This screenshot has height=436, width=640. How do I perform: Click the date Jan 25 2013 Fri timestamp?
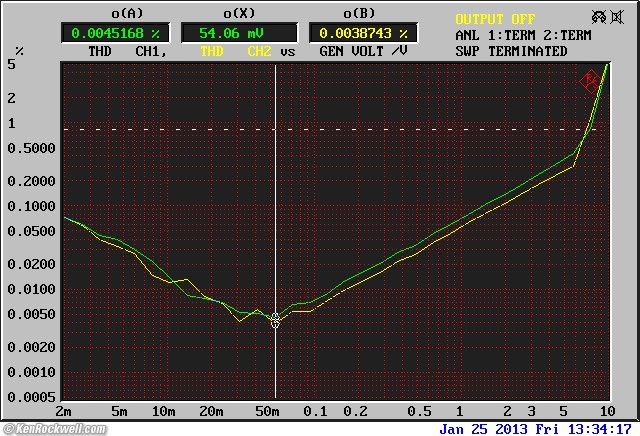tap(536, 429)
